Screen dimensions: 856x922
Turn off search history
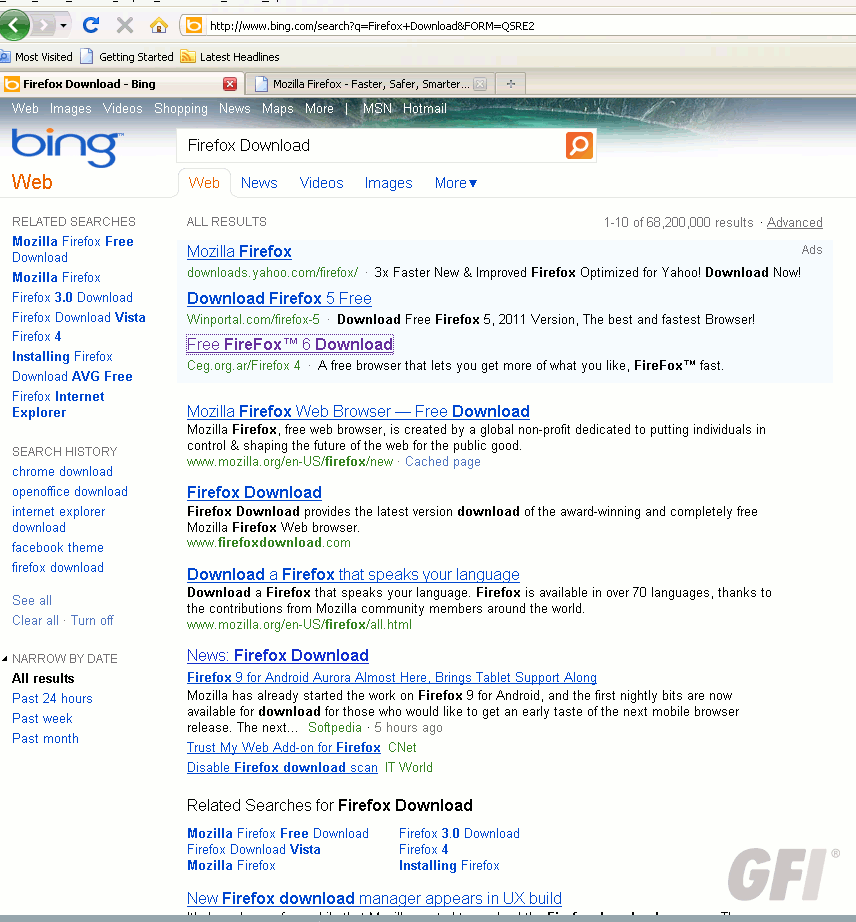point(92,620)
